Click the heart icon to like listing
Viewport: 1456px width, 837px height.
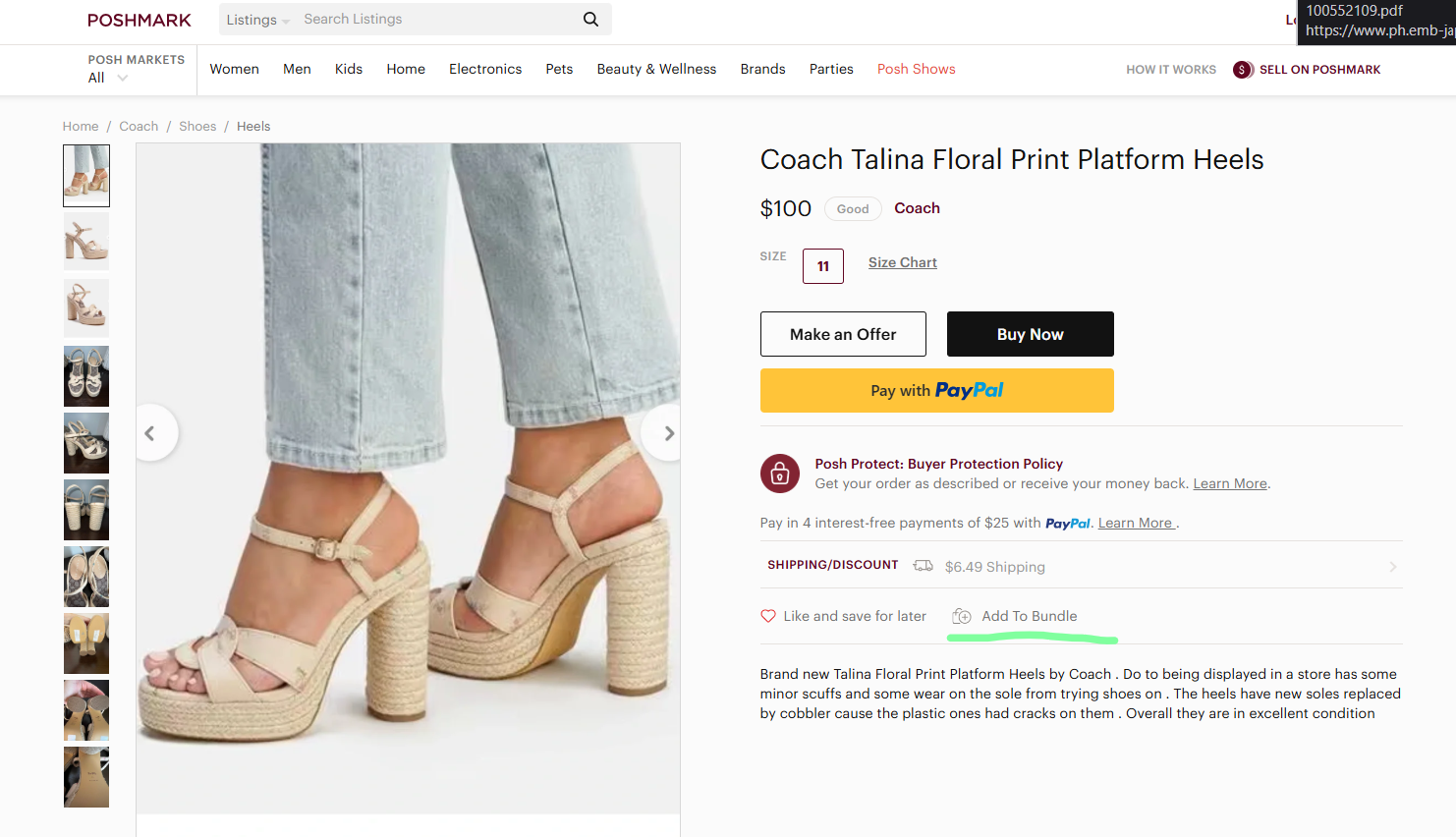pyautogui.click(x=768, y=616)
